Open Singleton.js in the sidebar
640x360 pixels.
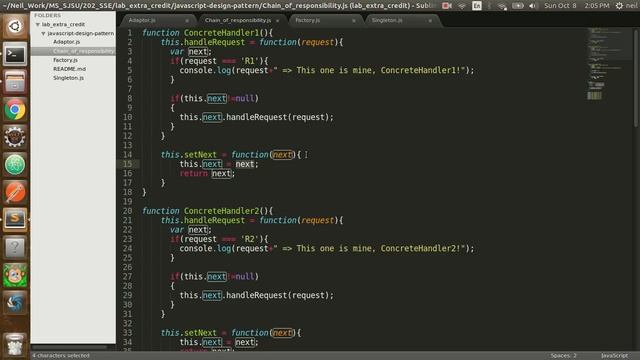[68, 78]
